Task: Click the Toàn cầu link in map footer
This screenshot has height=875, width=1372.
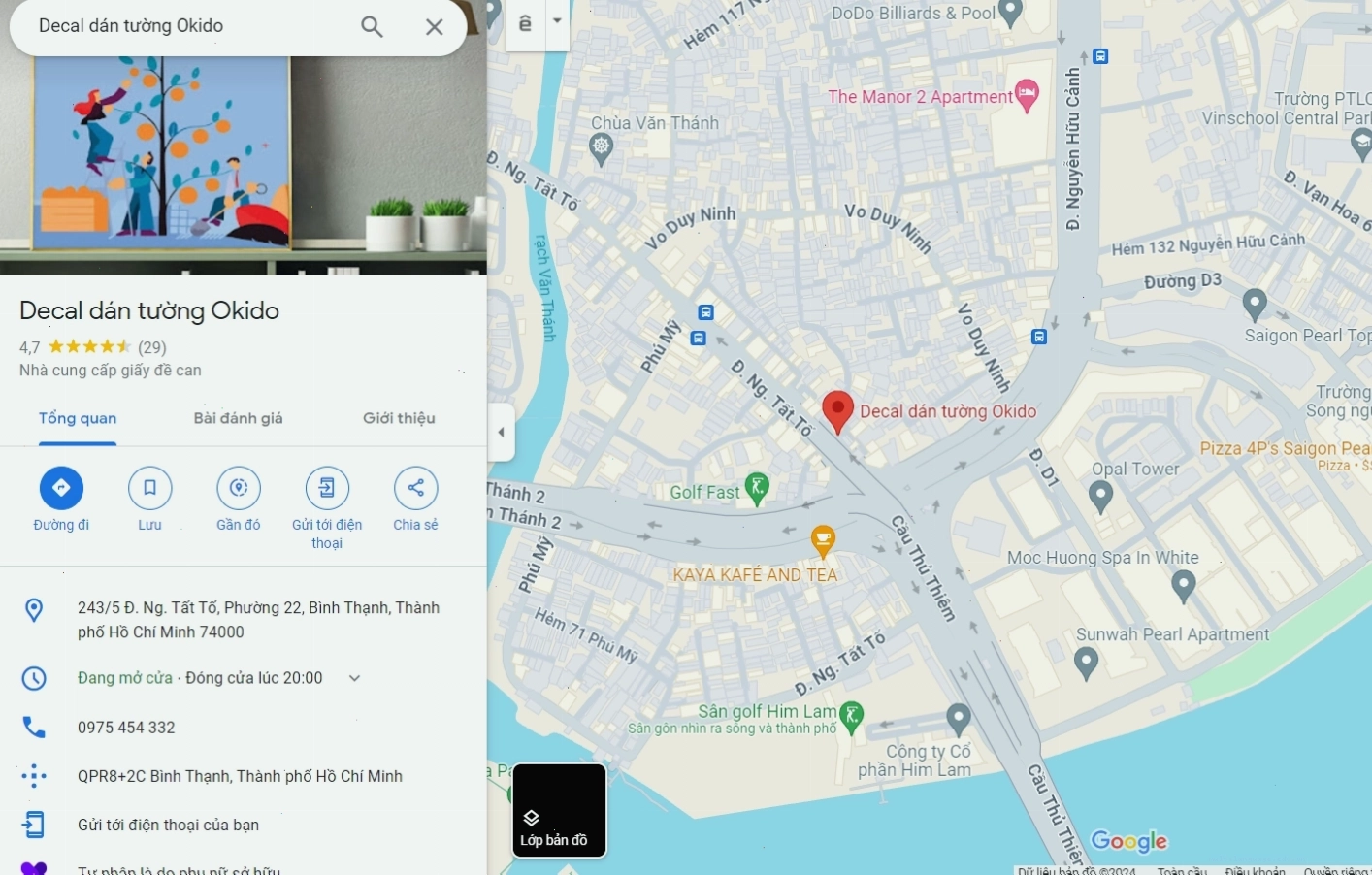Action: click(x=1182, y=870)
